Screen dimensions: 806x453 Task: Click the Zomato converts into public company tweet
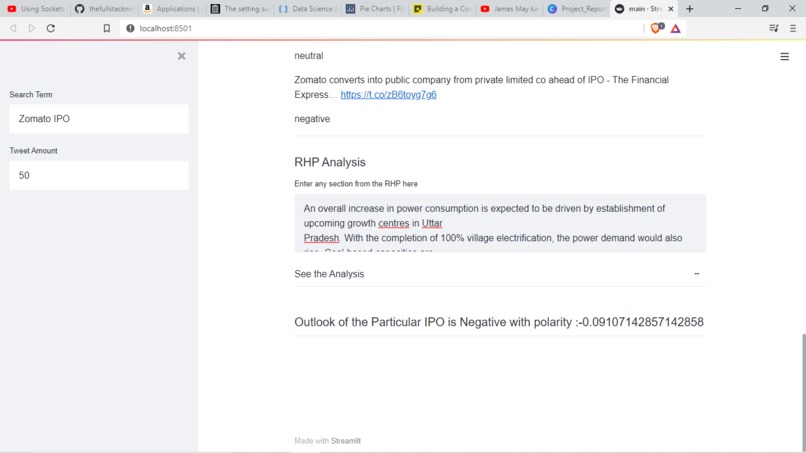(x=481, y=87)
